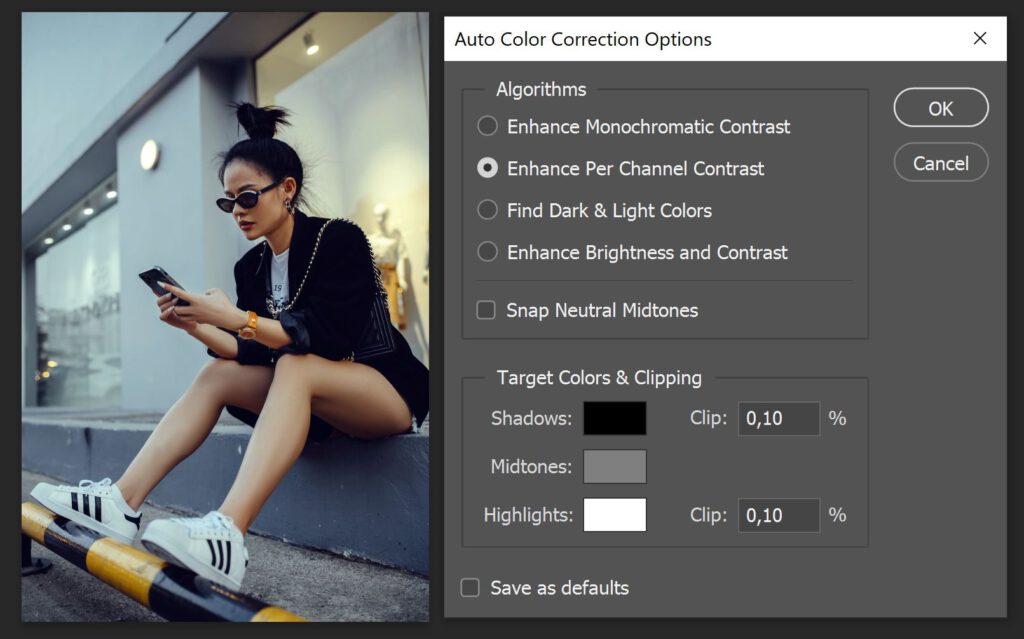Open the Shadows black color swatch
This screenshot has height=639, width=1024.
pos(615,418)
